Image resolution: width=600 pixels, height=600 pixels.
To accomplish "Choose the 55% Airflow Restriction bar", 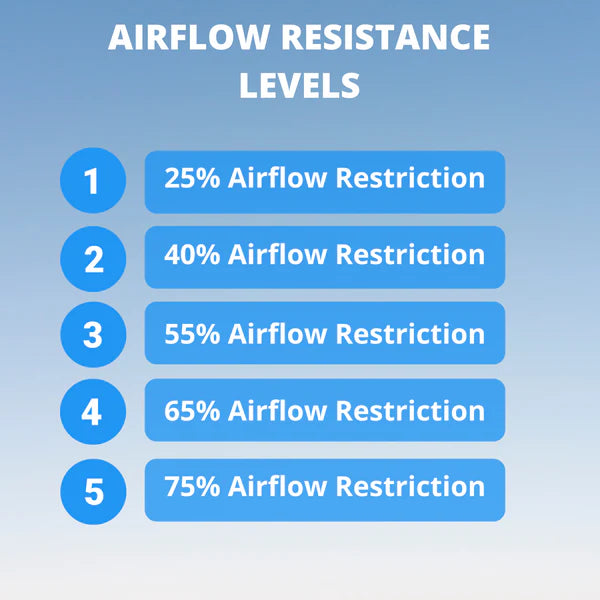I will point(324,334).
